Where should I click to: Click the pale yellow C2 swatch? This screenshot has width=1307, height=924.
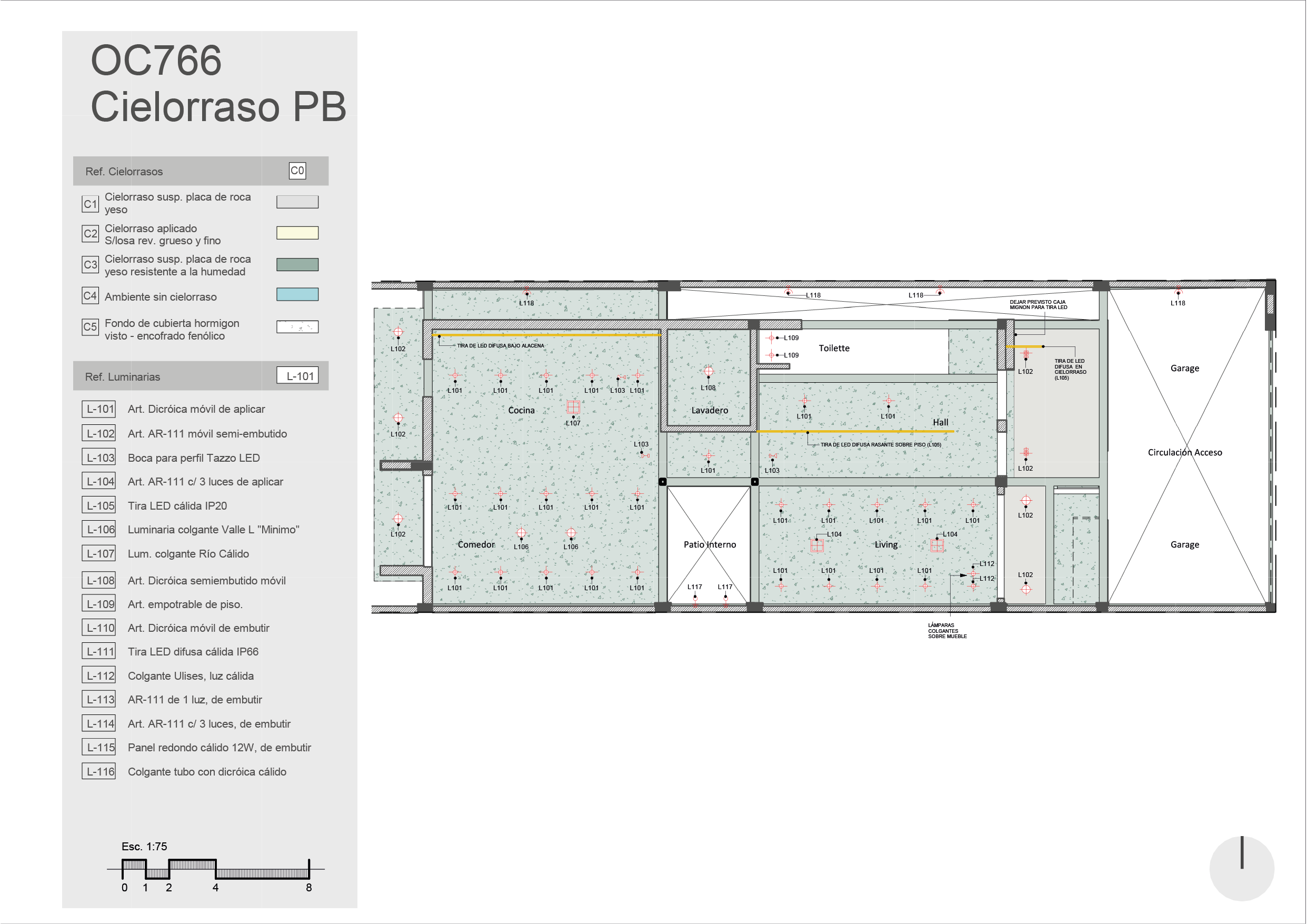coord(298,233)
